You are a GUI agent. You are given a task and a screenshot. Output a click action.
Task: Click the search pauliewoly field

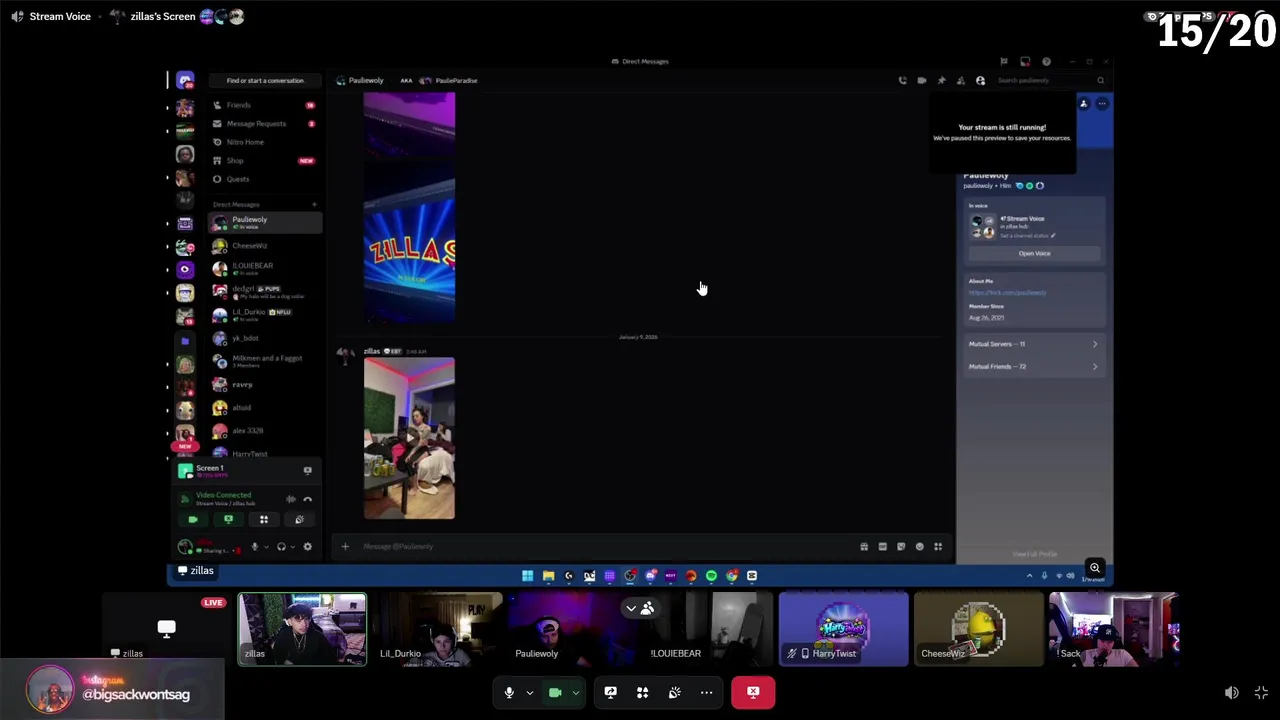[x=1050, y=81]
